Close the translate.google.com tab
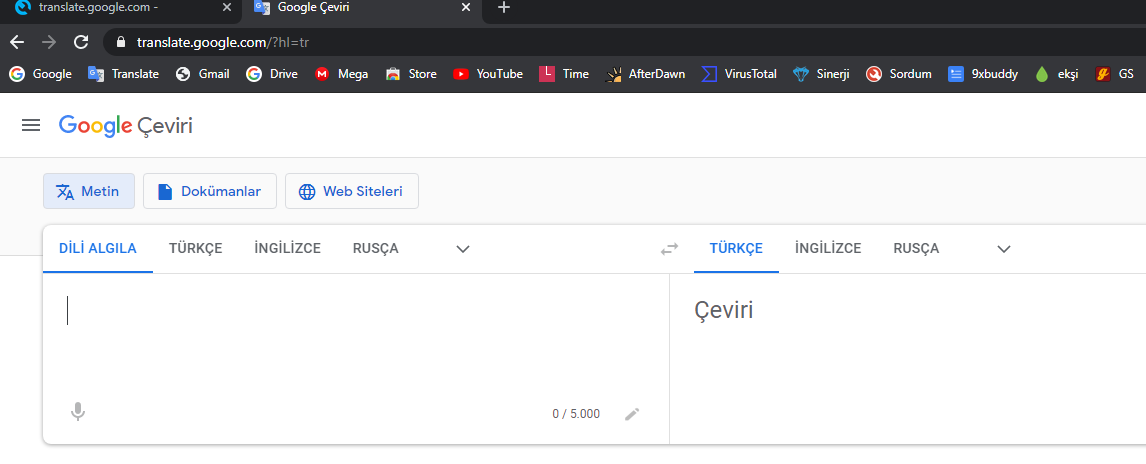 coord(227,7)
